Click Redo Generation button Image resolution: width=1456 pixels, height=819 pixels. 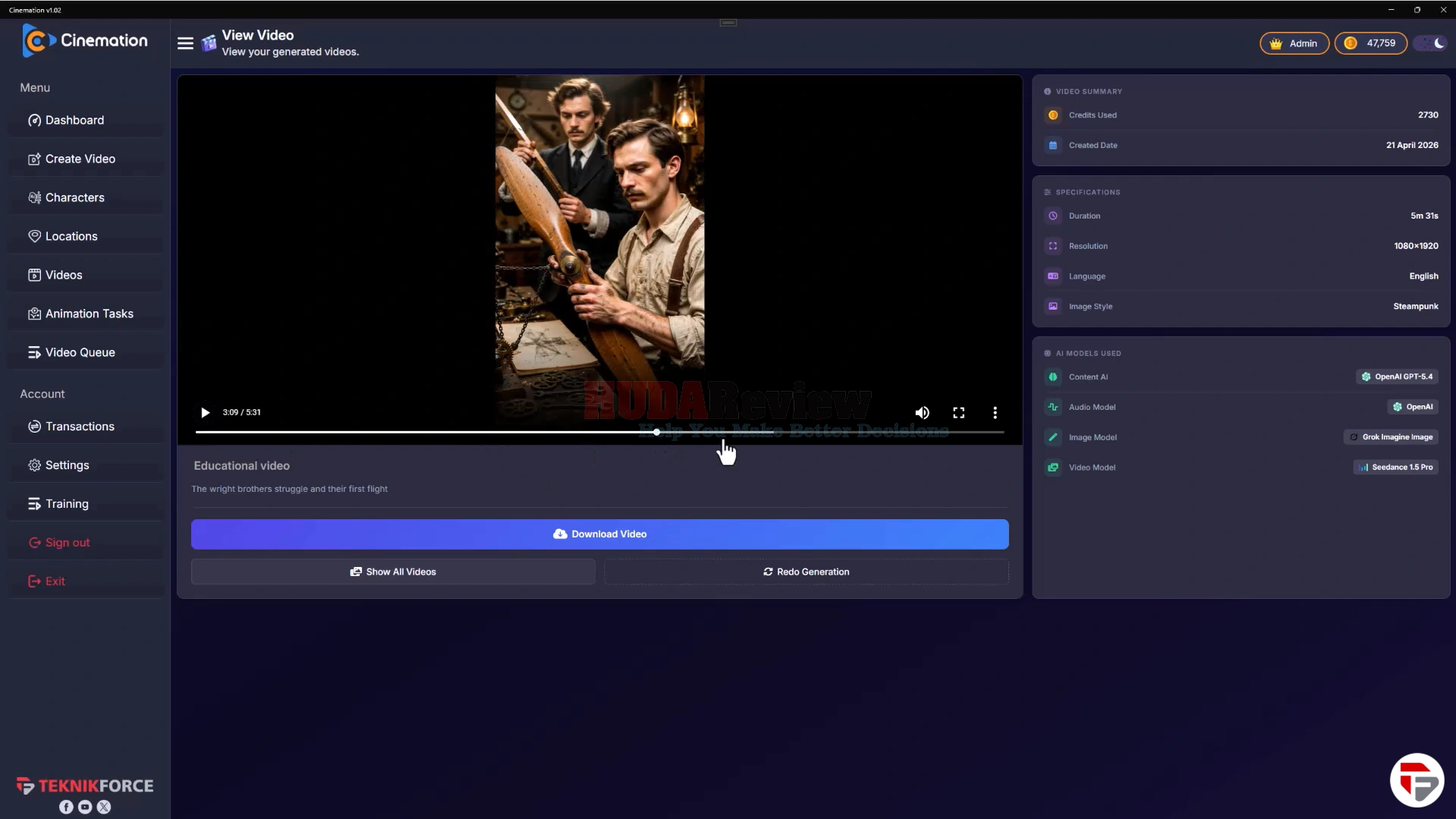point(806,572)
